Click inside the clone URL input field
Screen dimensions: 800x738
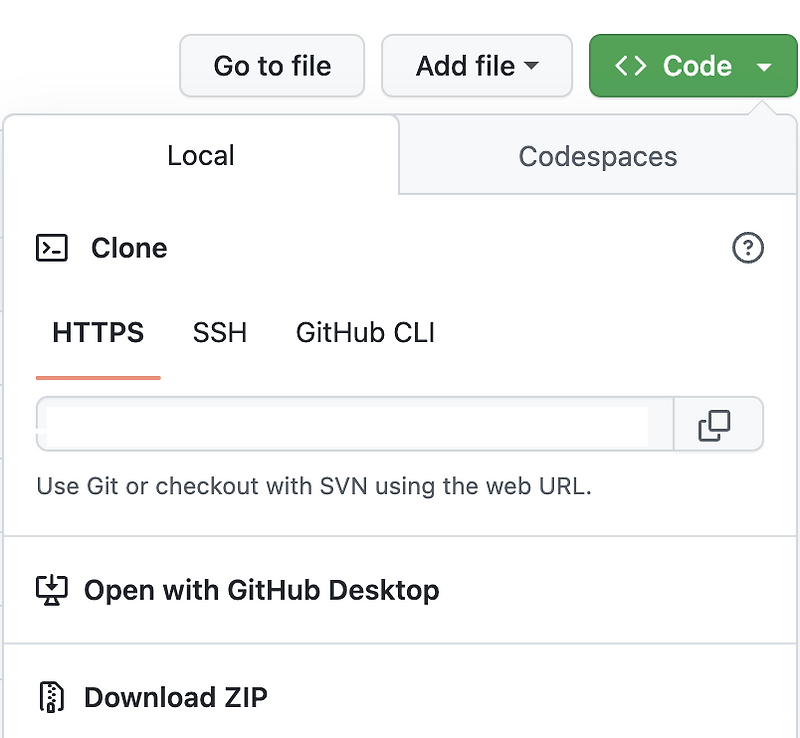click(350, 424)
